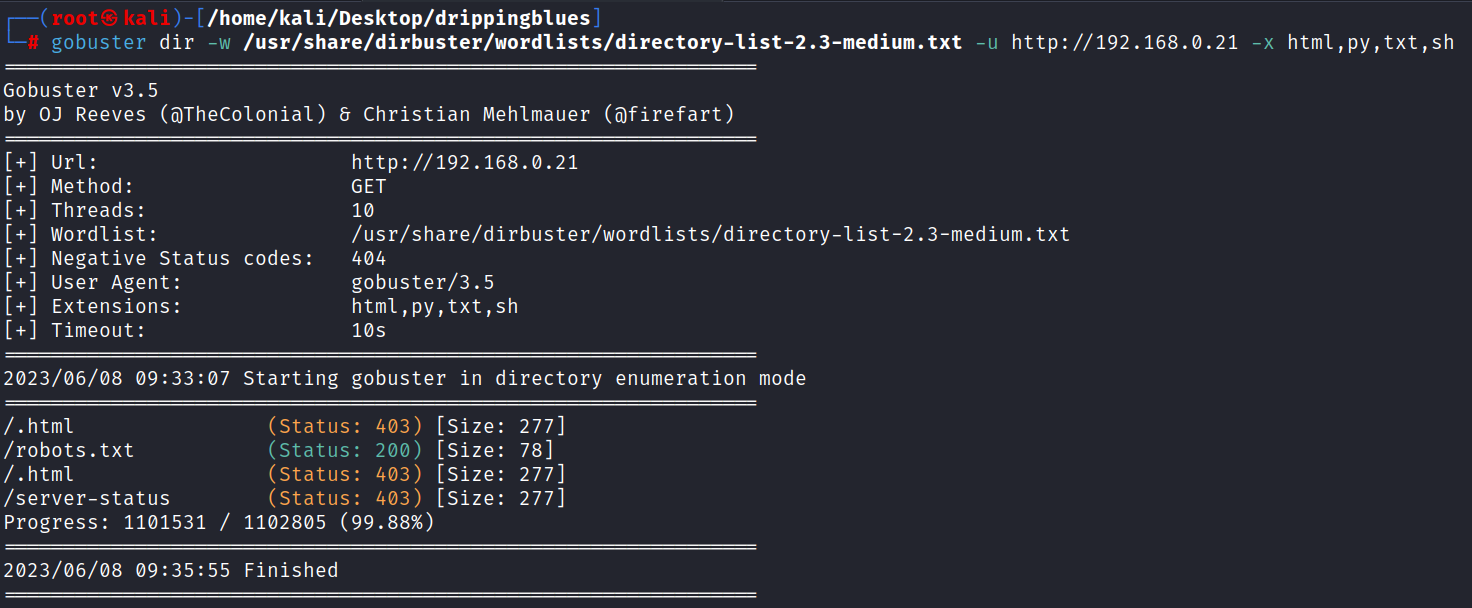
Task: Click the Gobuster v3.5 version banner
Action: (x=81, y=91)
